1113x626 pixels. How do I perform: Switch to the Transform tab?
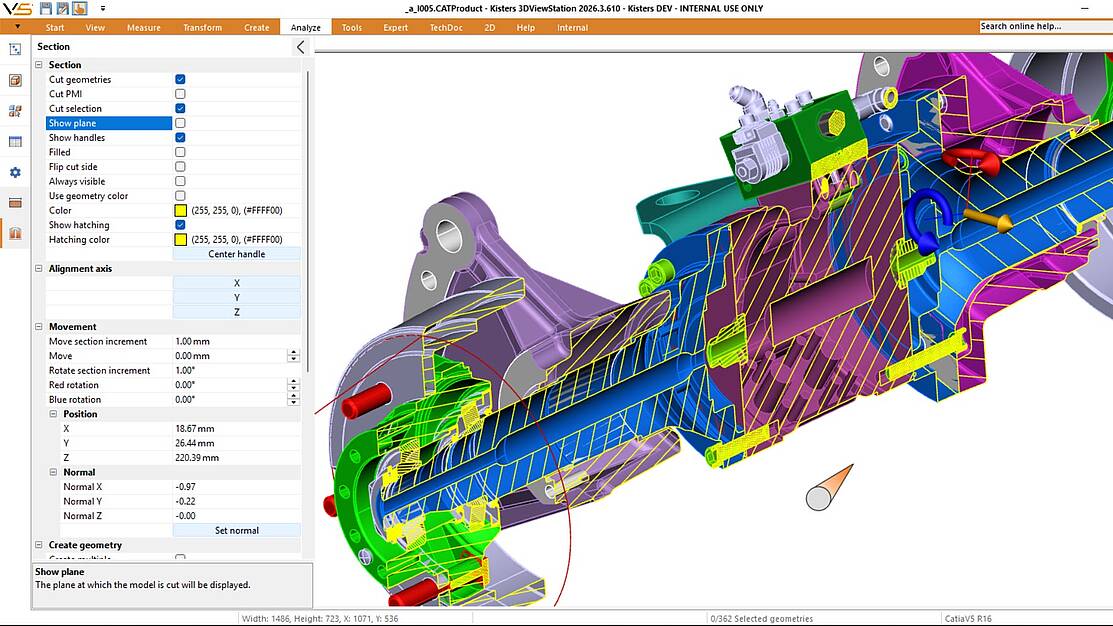point(202,28)
